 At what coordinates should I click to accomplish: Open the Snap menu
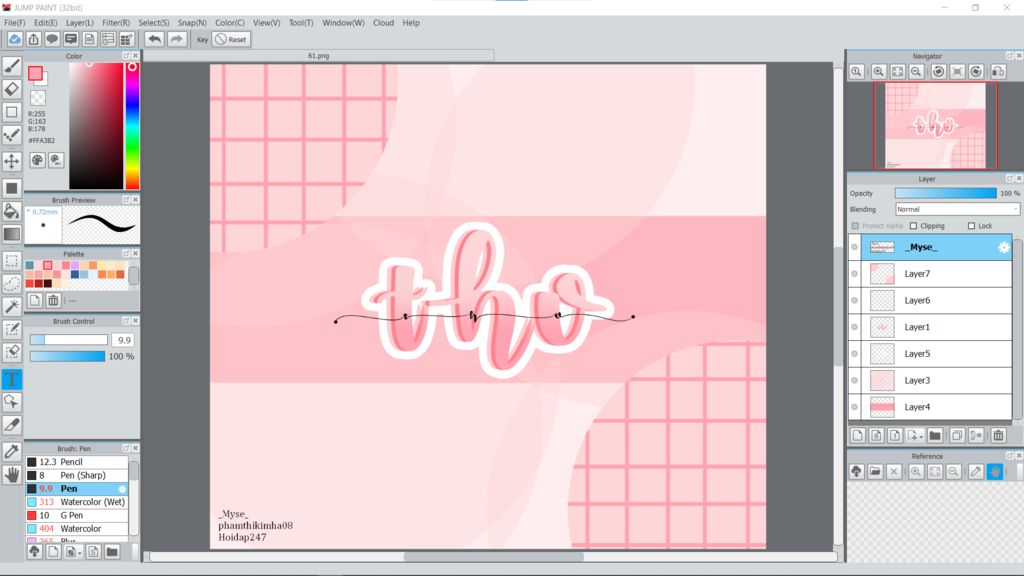[x=192, y=22]
